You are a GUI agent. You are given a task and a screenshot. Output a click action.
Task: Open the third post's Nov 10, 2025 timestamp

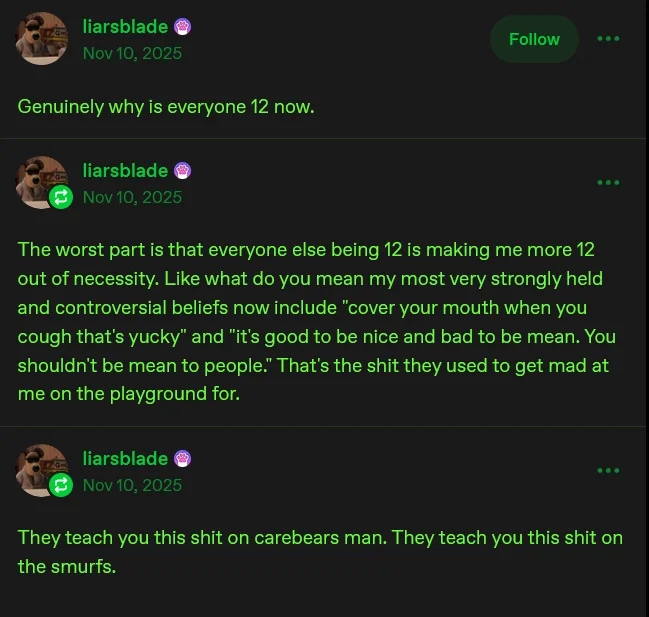click(132, 485)
